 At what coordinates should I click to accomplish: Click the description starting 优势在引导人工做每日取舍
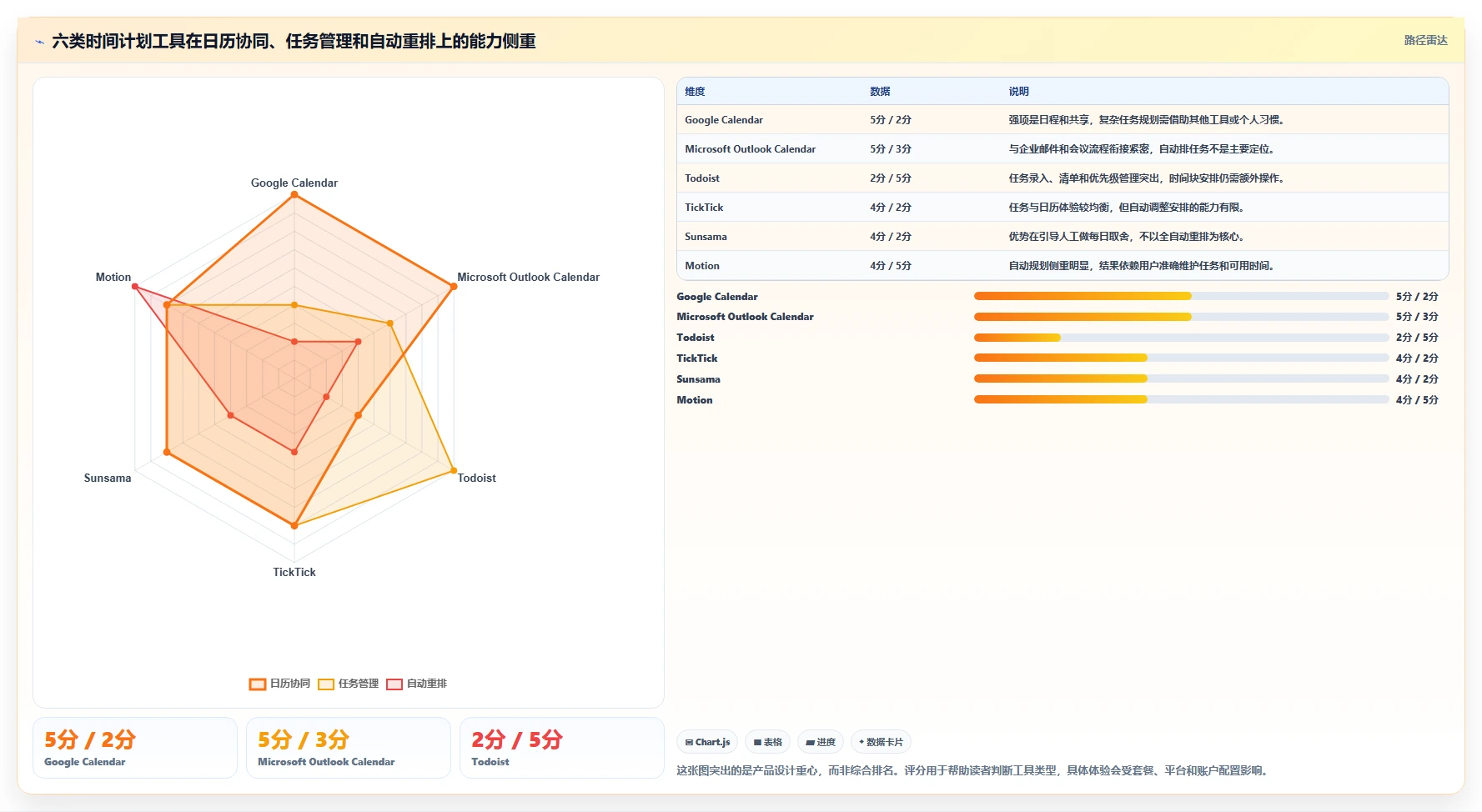[1128, 237]
